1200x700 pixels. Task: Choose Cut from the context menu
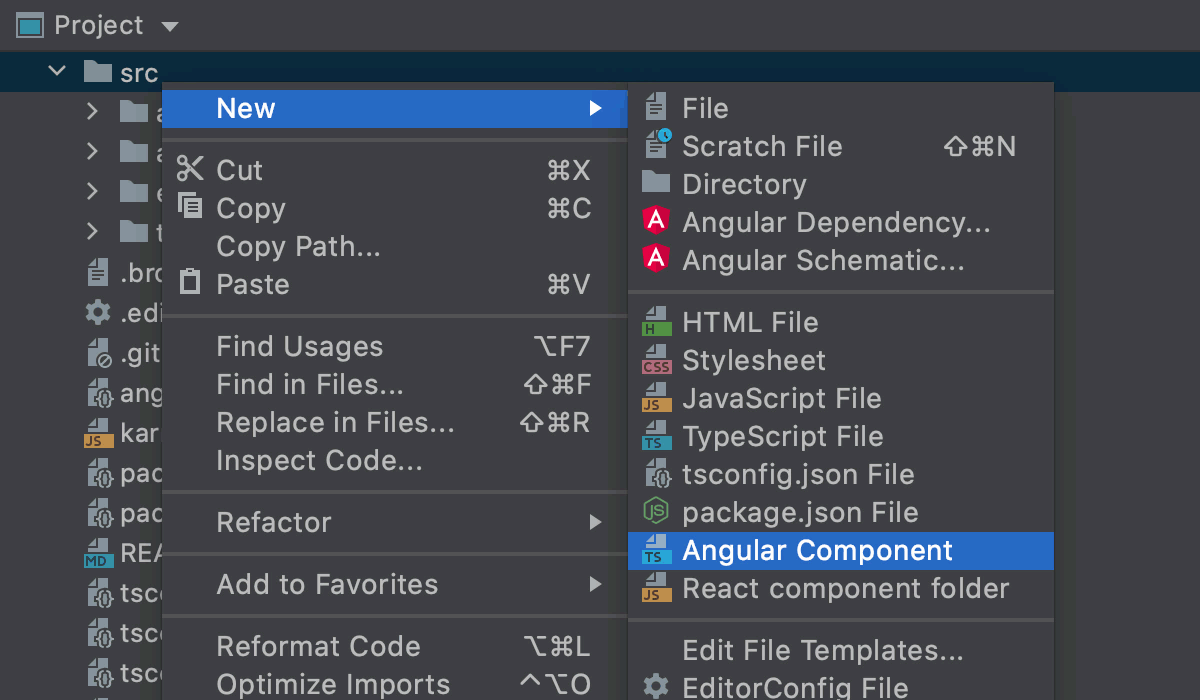tap(395, 170)
